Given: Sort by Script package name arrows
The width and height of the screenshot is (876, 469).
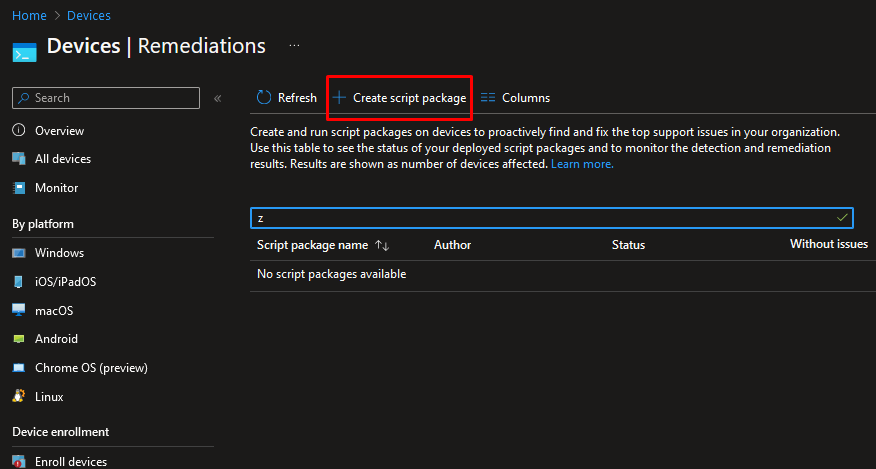Looking at the screenshot, I should 382,245.
